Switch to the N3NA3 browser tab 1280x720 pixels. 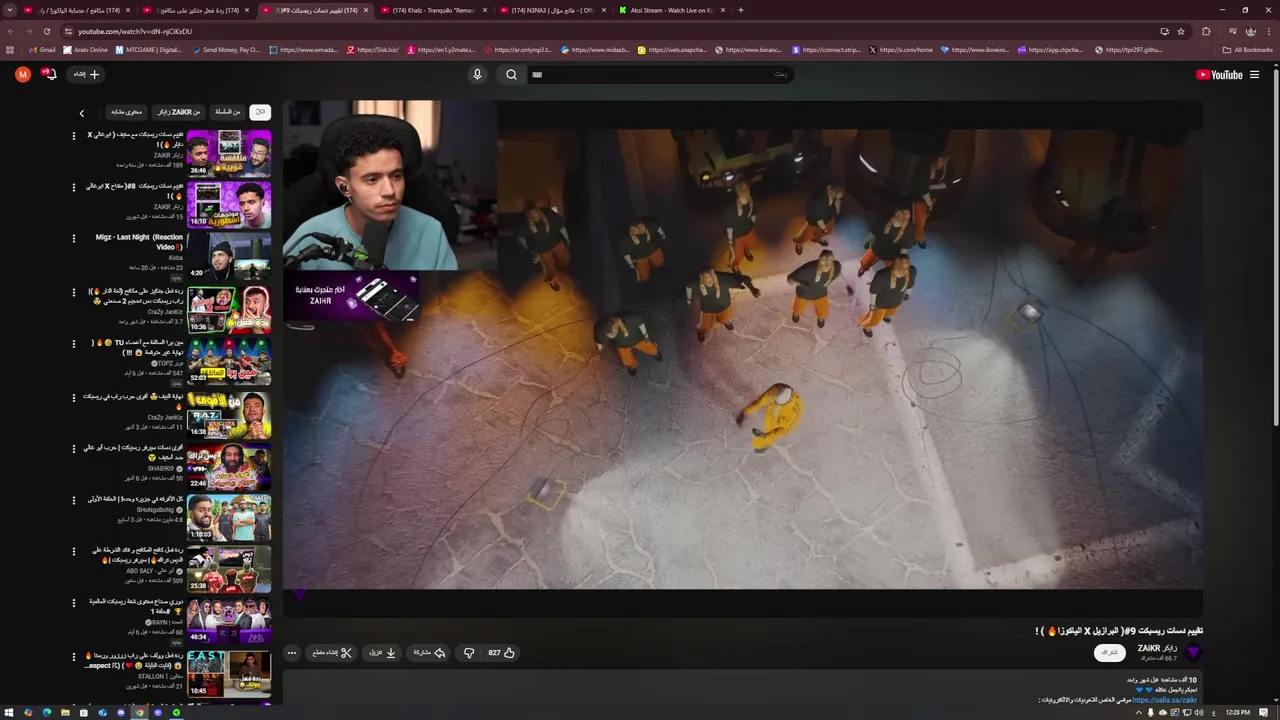coord(553,10)
